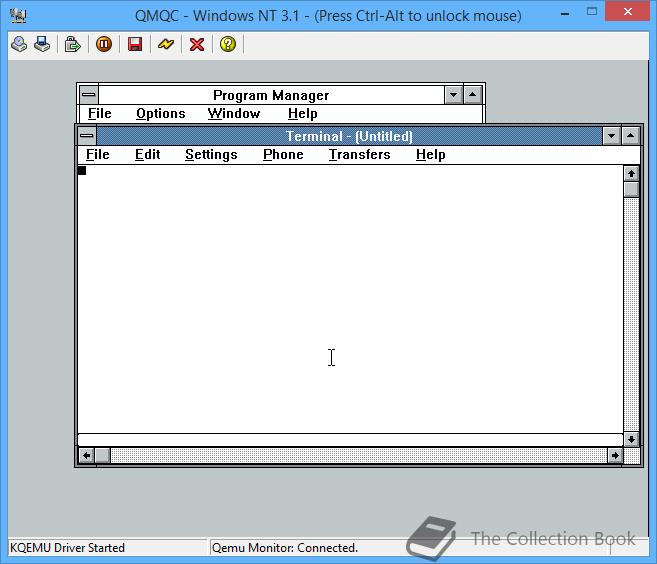Click the Terminal vertical scroll up arrow
The width and height of the screenshot is (657, 564).
[x=631, y=173]
